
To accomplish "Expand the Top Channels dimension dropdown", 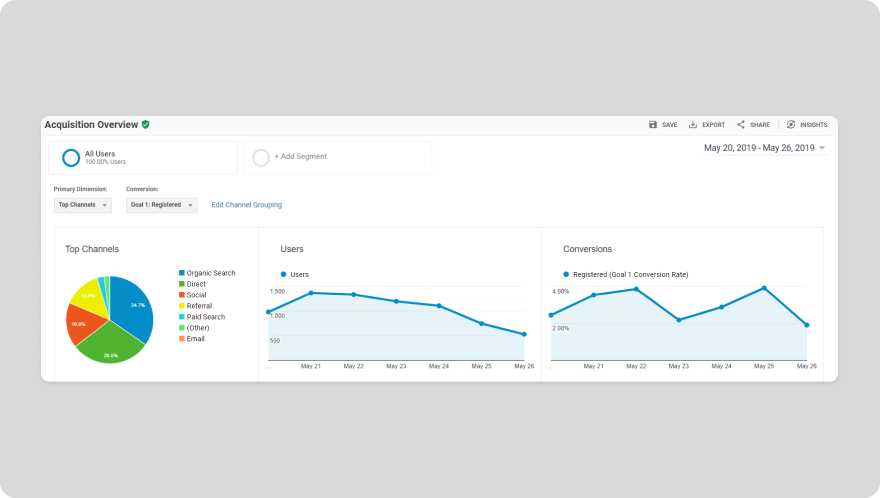I will 83,205.
